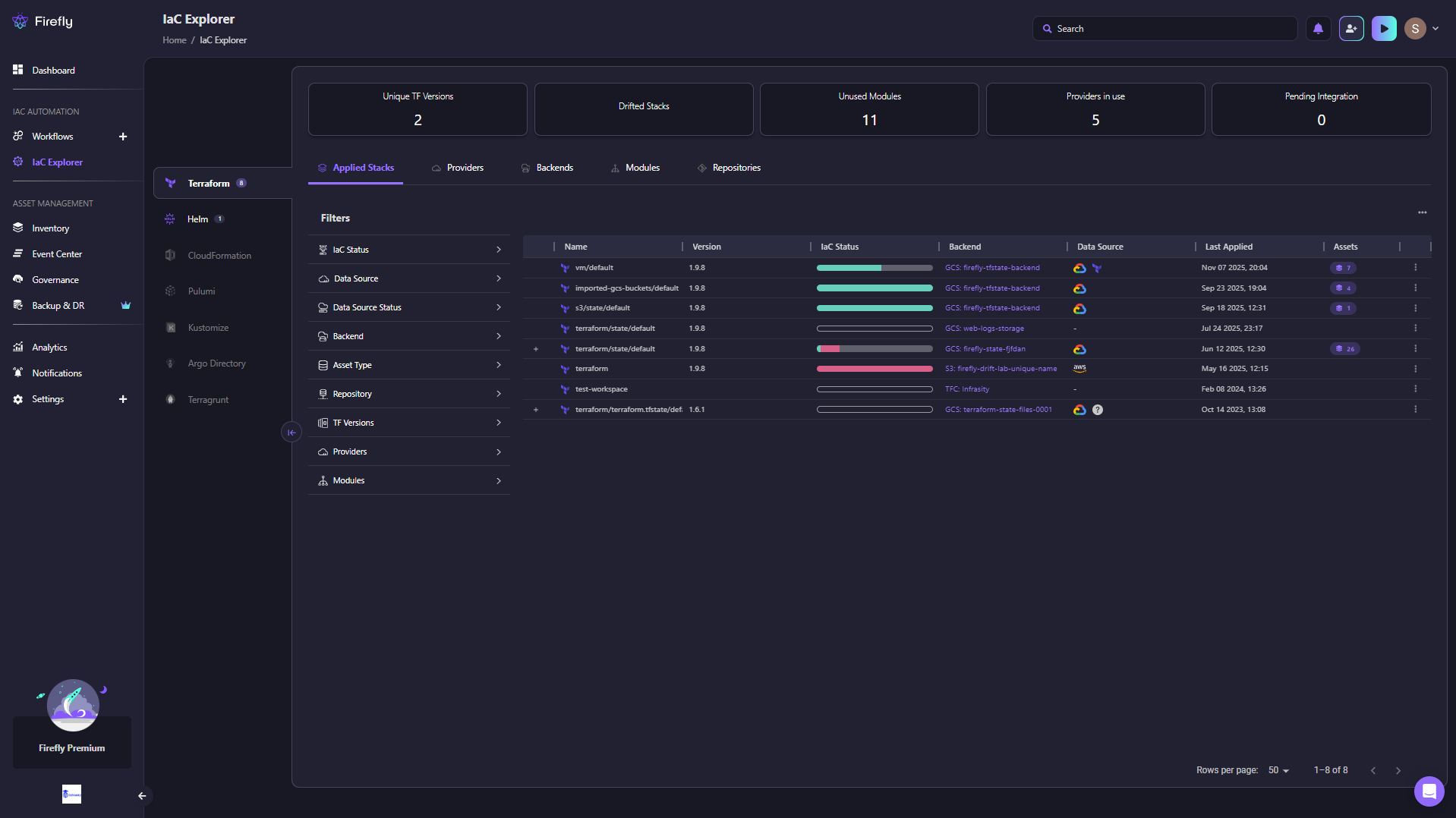The width and height of the screenshot is (1456, 818).
Task: Expand the Backend filter
Action: 409,336
